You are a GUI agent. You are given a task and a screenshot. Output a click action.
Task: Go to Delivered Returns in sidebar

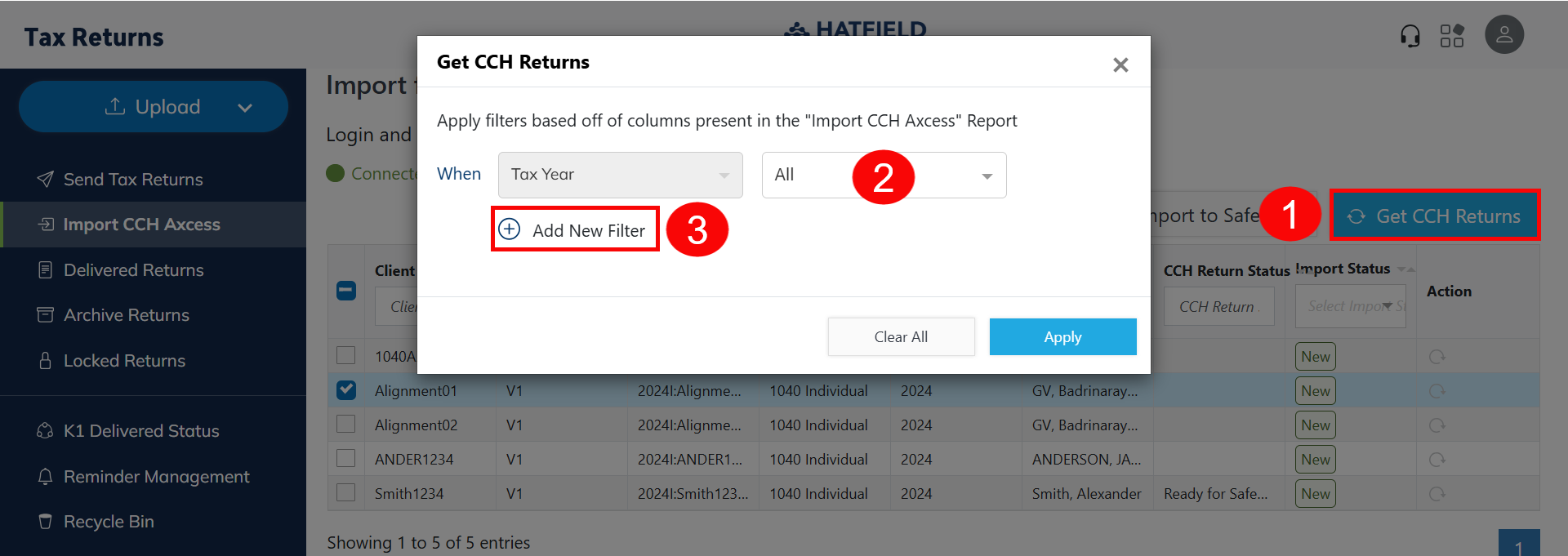133,270
